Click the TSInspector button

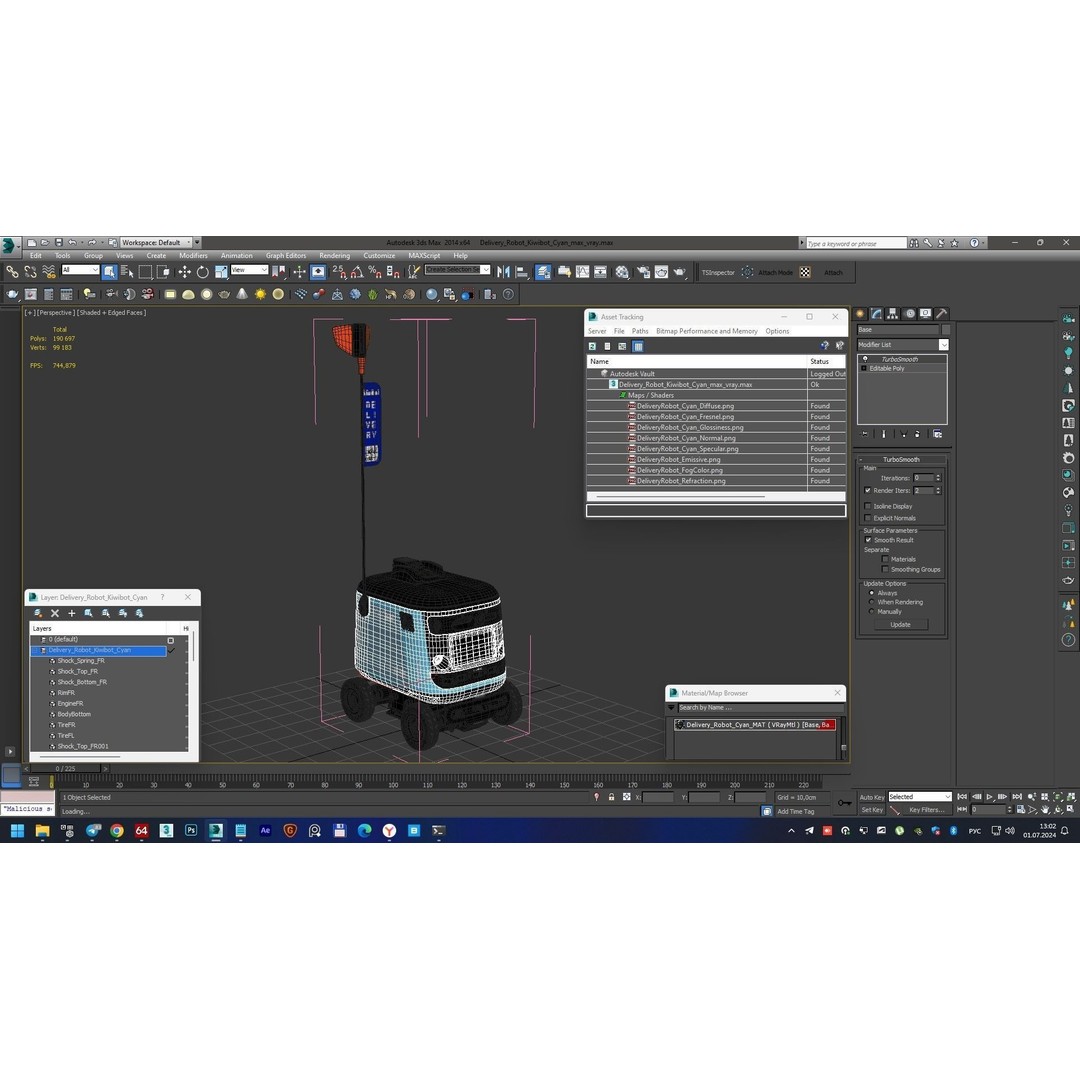click(718, 273)
